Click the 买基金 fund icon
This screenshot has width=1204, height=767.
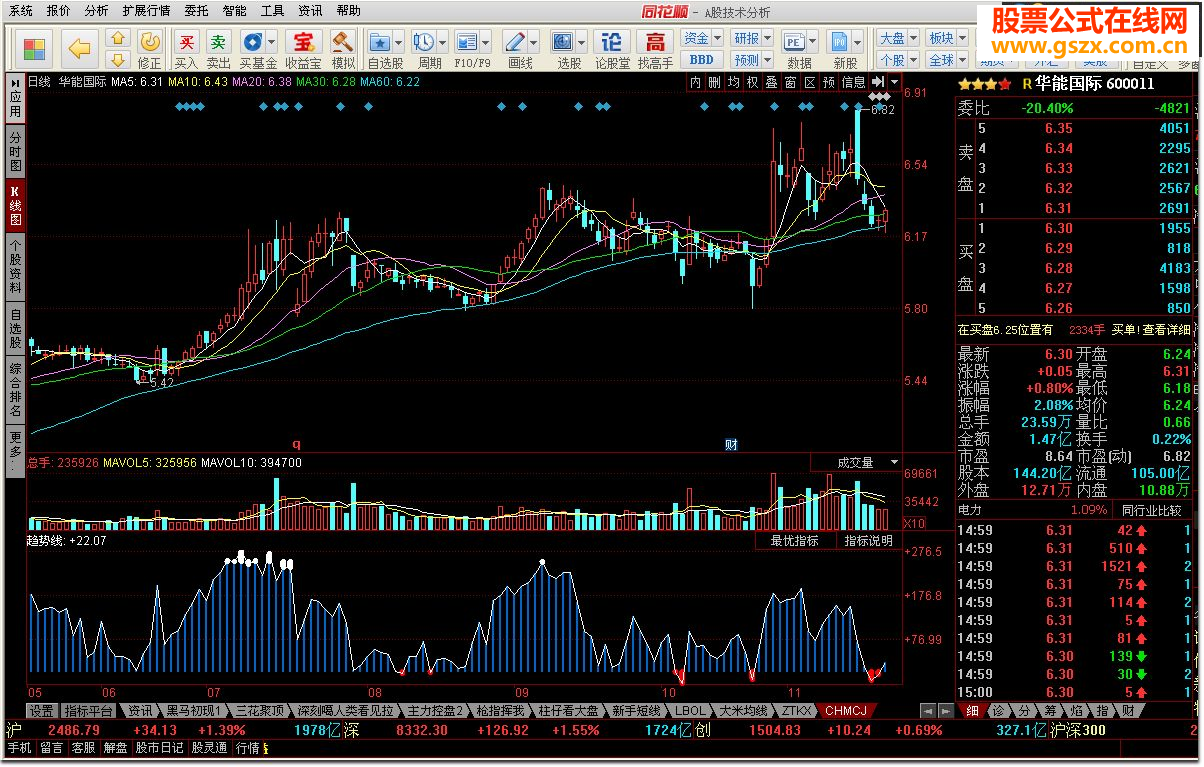pos(252,41)
